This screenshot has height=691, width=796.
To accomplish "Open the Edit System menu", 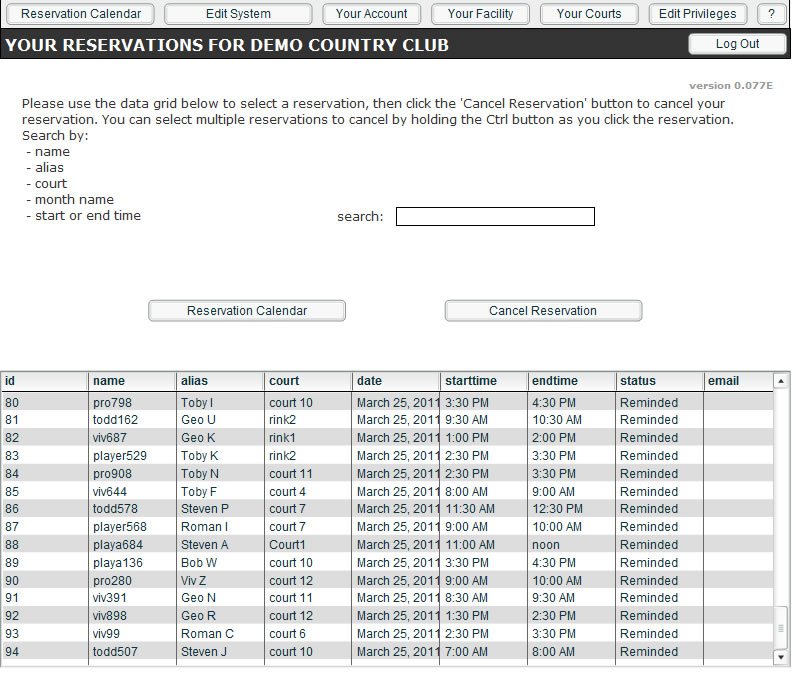I will (x=238, y=14).
